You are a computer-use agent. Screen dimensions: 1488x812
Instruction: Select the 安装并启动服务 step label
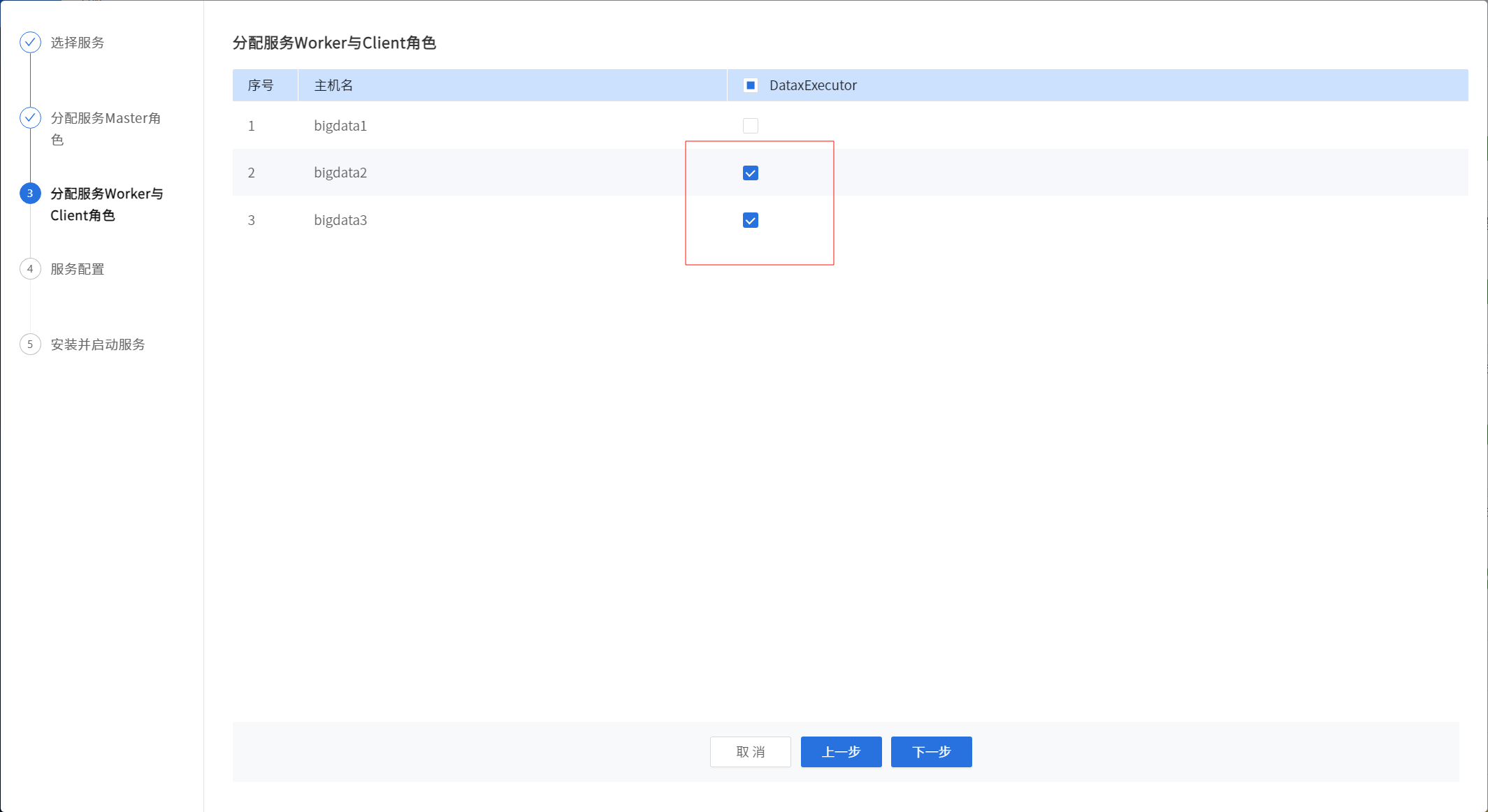pos(98,345)
